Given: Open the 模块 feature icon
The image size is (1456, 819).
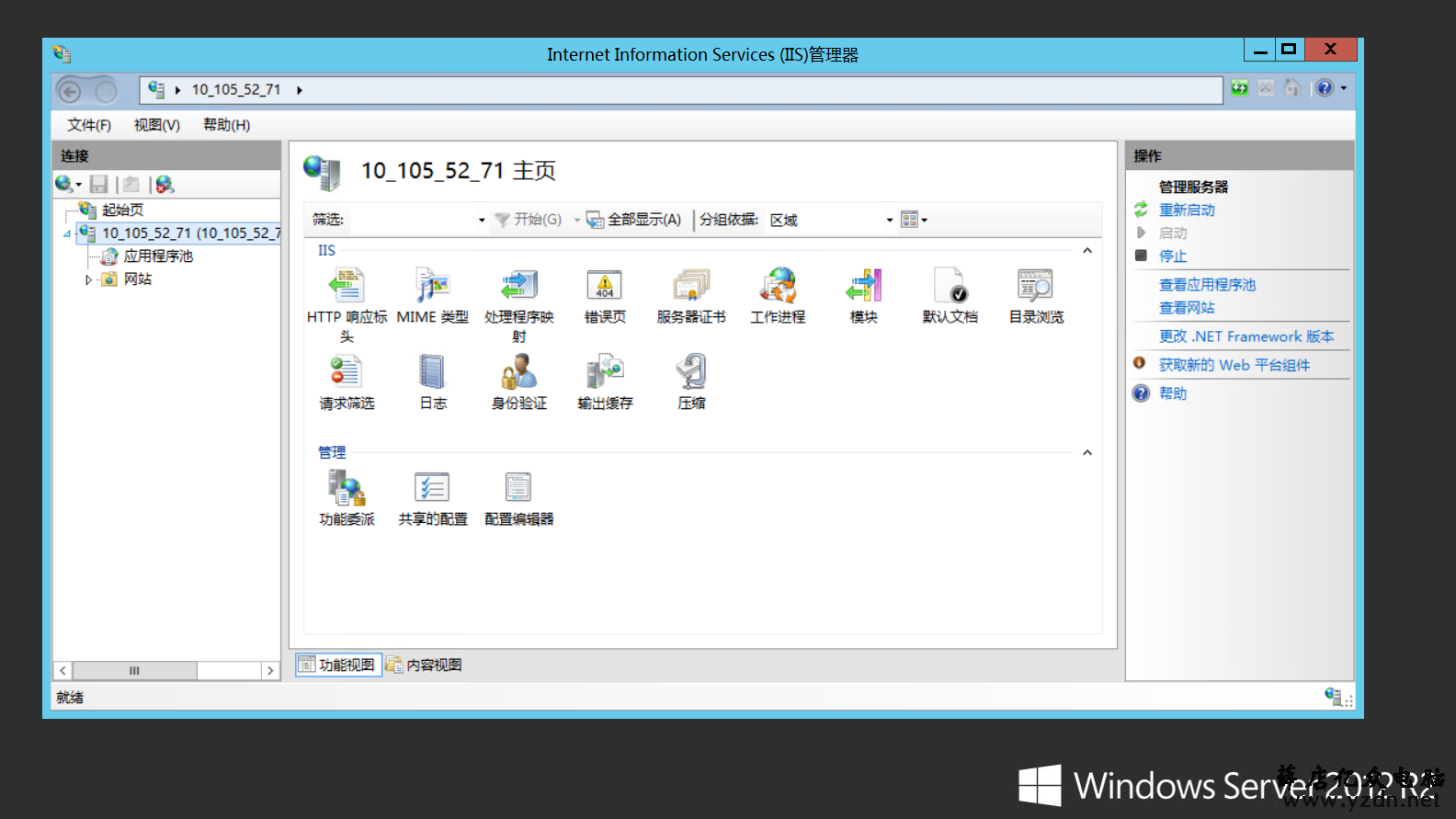Looking at the screenshot, I should click(864, 287).
